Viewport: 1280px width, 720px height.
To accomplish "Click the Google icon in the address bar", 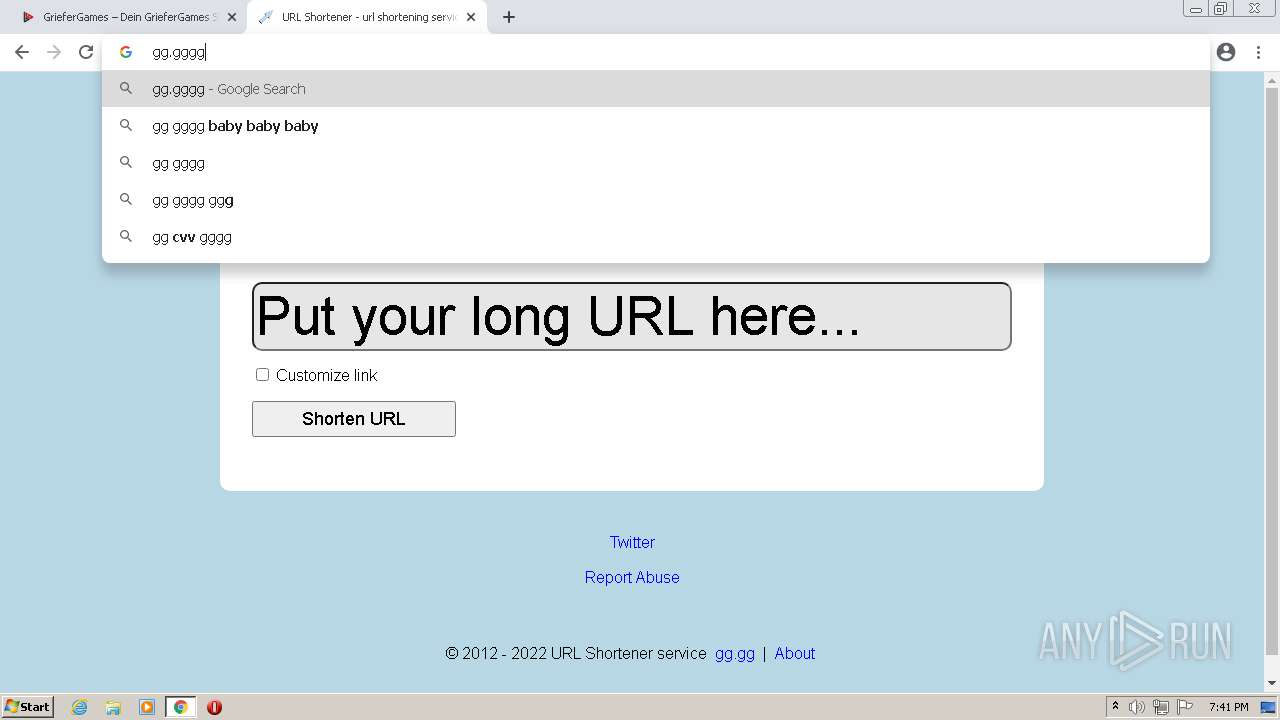I will (x=126, y=52).
